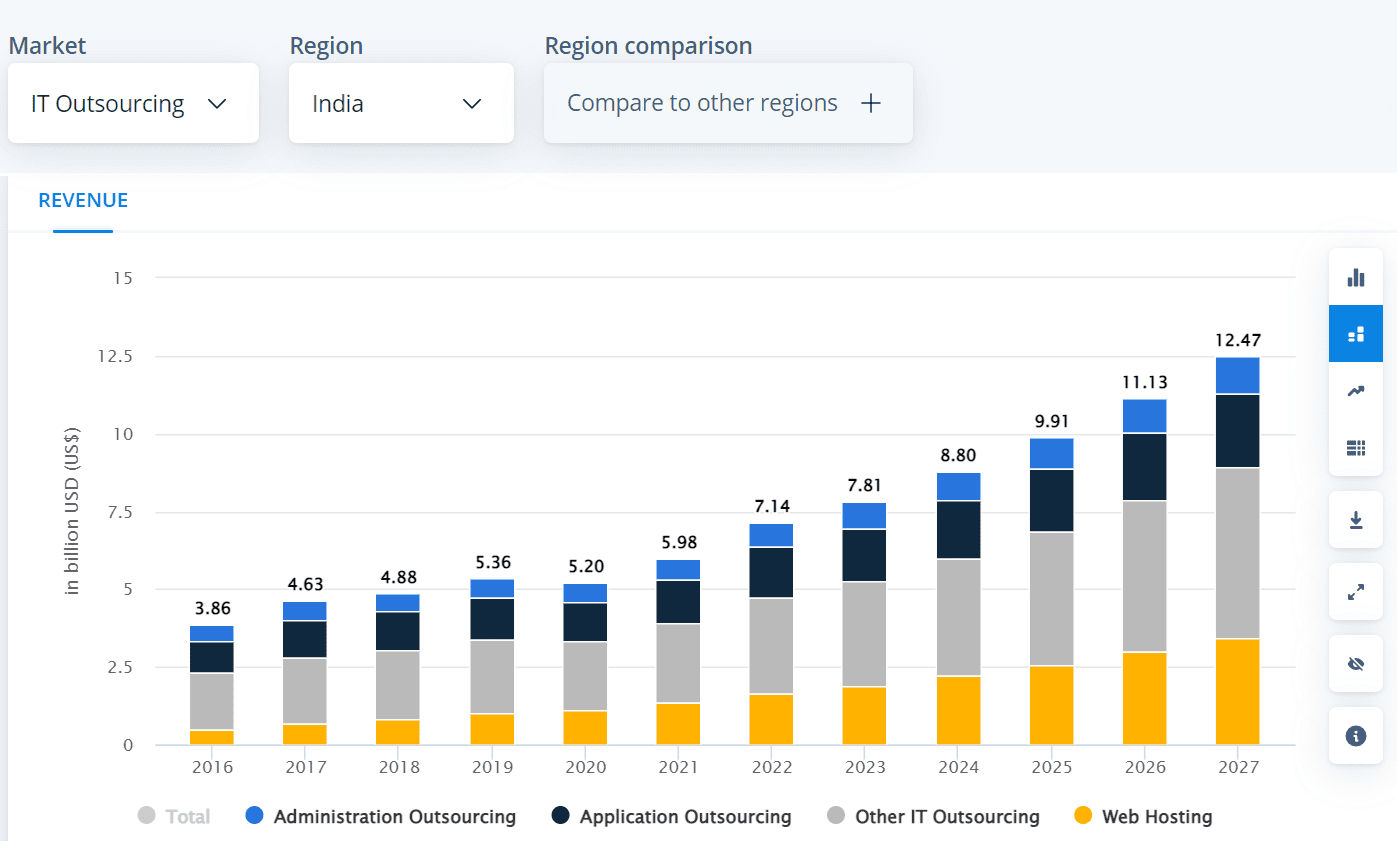Click the gray Other IT Outsourcing swatch
The width and height of the screenshot is (1397, 841).
click(x=836, y=817)
